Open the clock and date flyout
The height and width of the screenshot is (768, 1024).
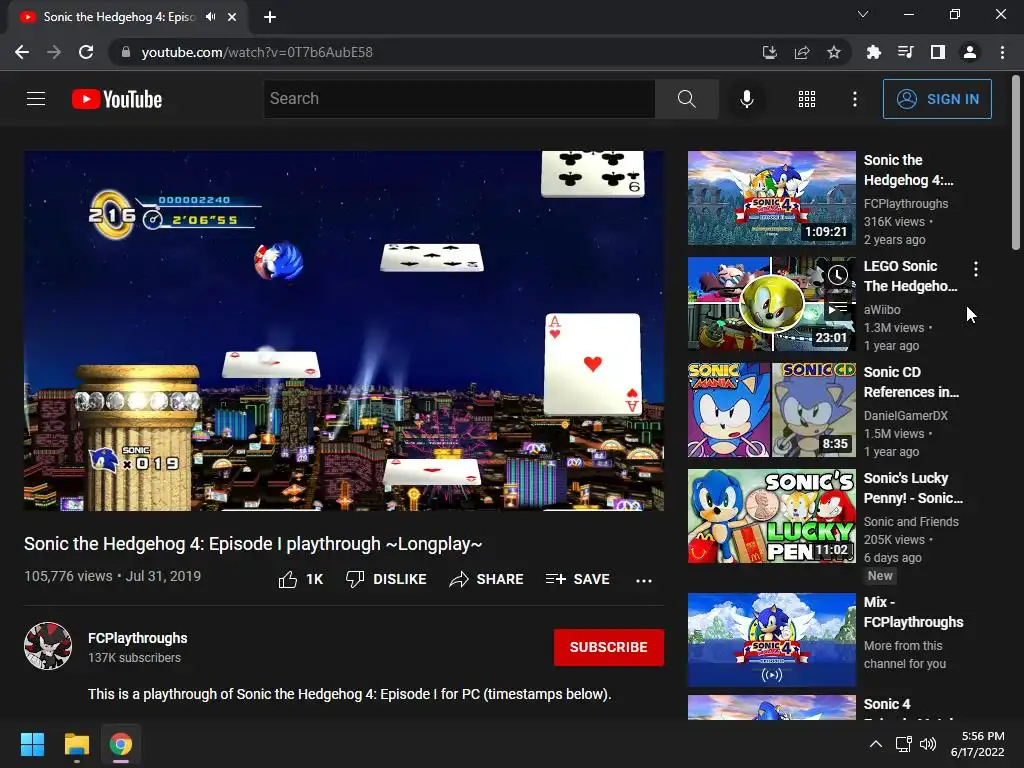pos(978,744)
